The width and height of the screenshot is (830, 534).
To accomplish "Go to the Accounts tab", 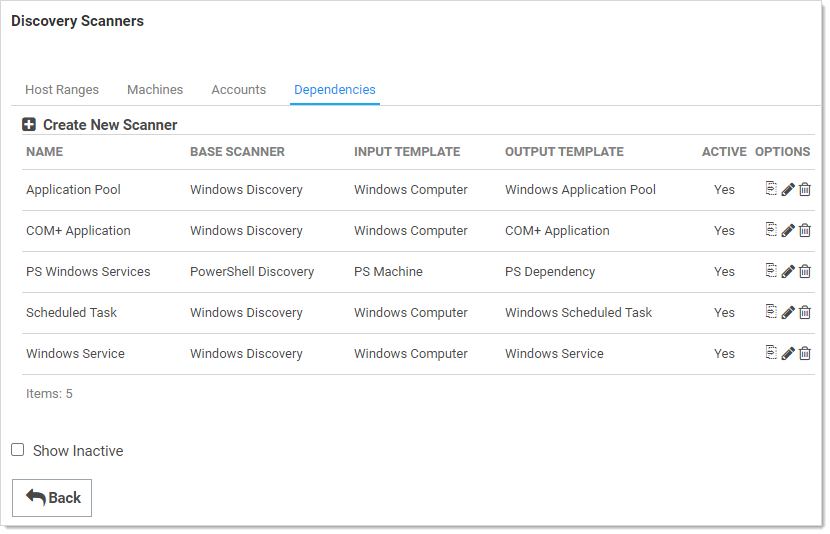I will (x=238, y=90).
